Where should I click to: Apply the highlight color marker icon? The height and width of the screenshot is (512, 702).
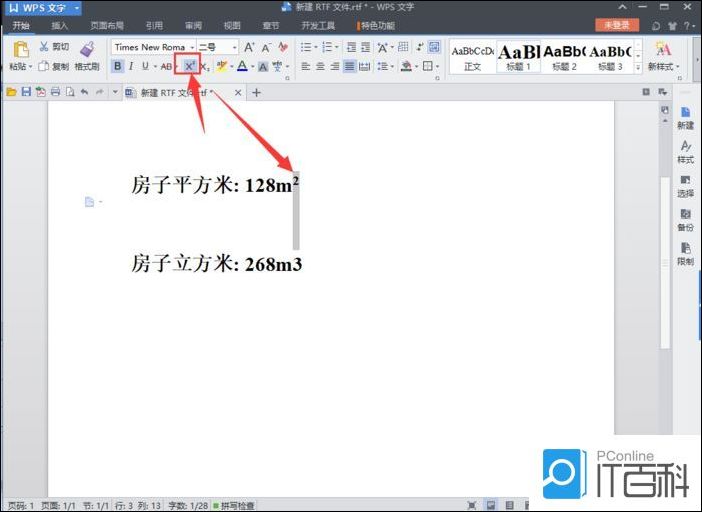[x=221, y=66]
